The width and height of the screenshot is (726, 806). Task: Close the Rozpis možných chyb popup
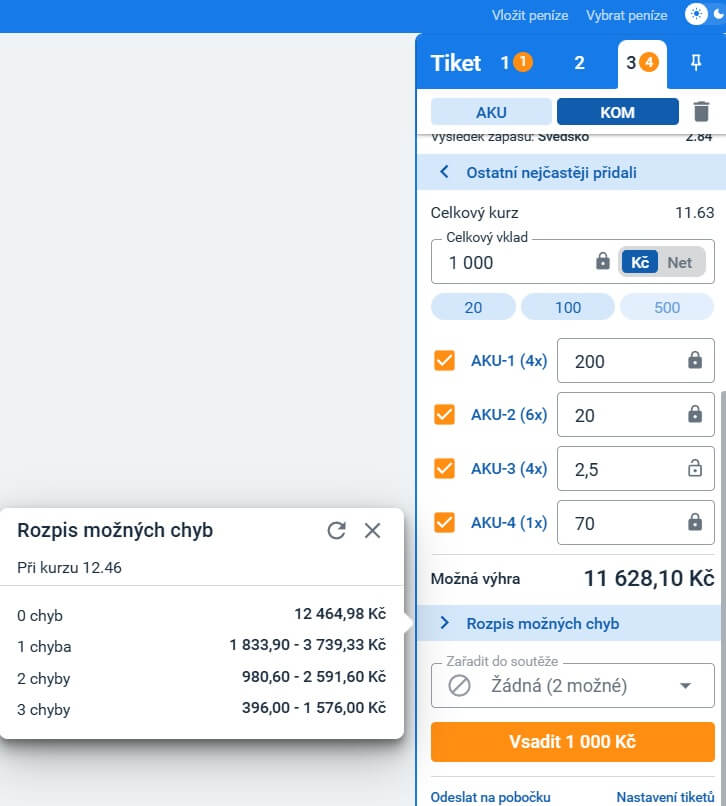[x=372, y=530]
